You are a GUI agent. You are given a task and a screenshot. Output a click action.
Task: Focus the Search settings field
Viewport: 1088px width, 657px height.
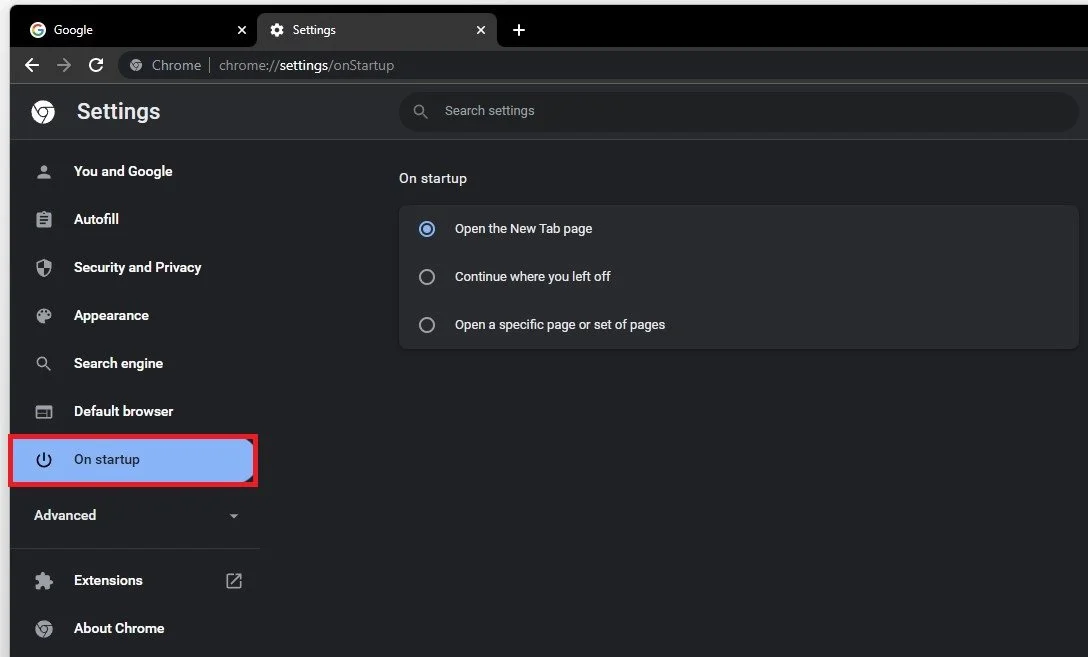click(x=738, y=111)
